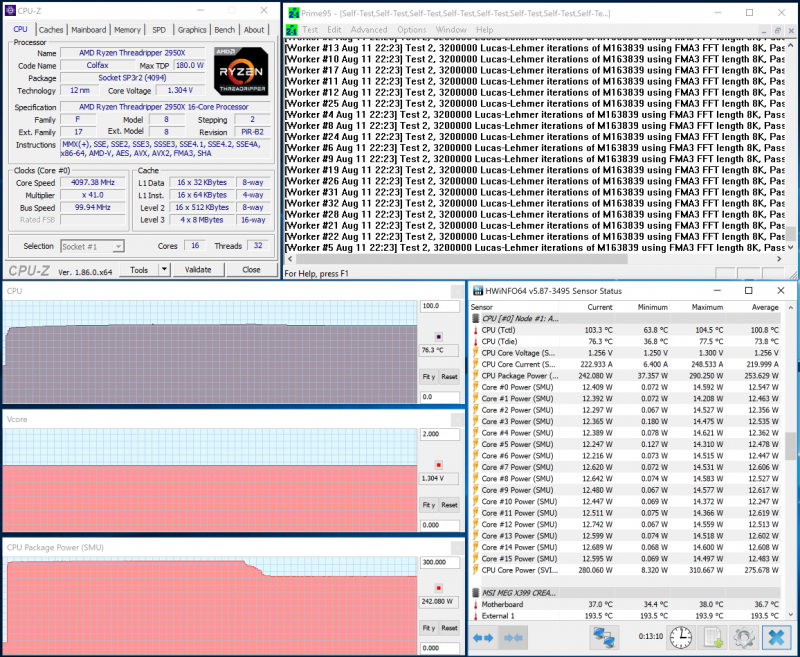Open CPU-Z Tools options
Viewport: 800px width, 657px height.
coord(140,269)
